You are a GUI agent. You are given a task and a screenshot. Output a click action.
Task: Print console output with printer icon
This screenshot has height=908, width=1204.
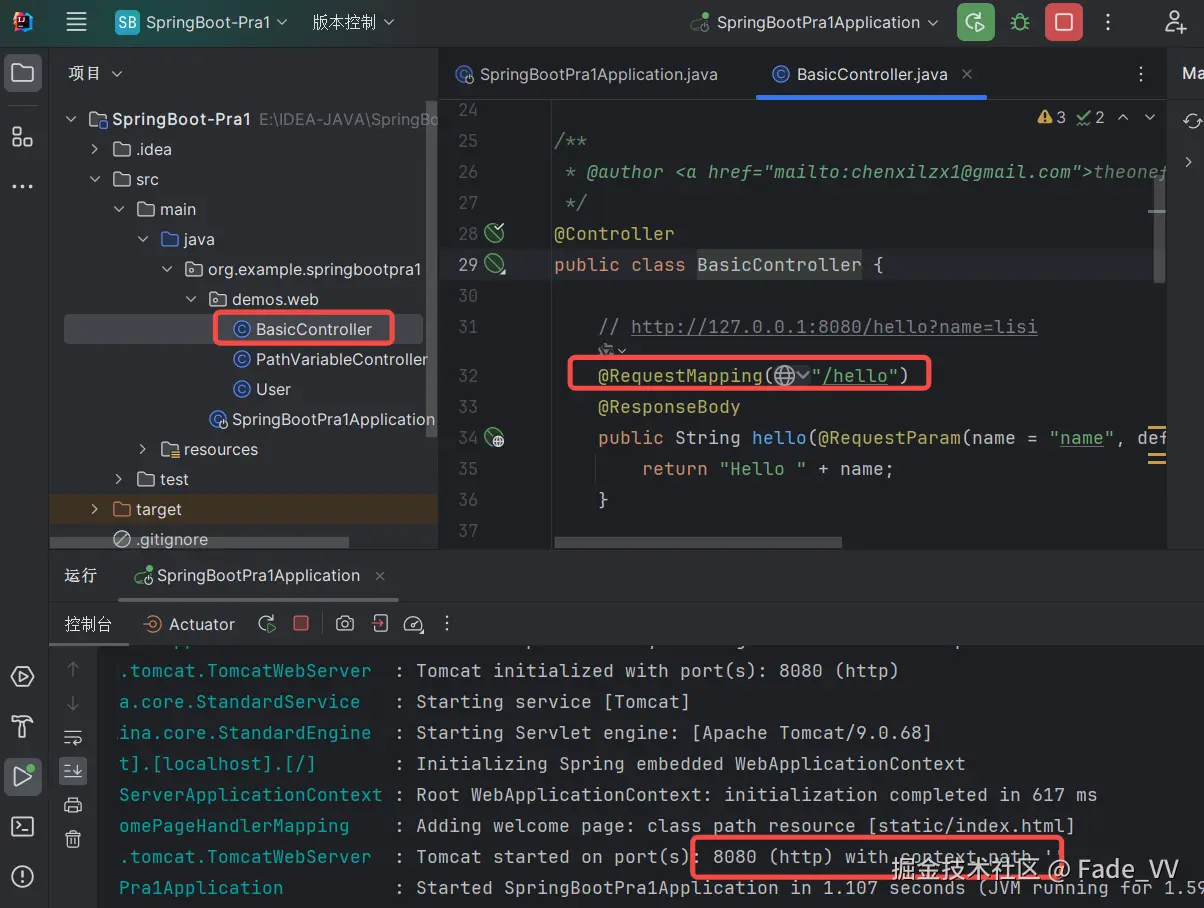tap(73, 805)
